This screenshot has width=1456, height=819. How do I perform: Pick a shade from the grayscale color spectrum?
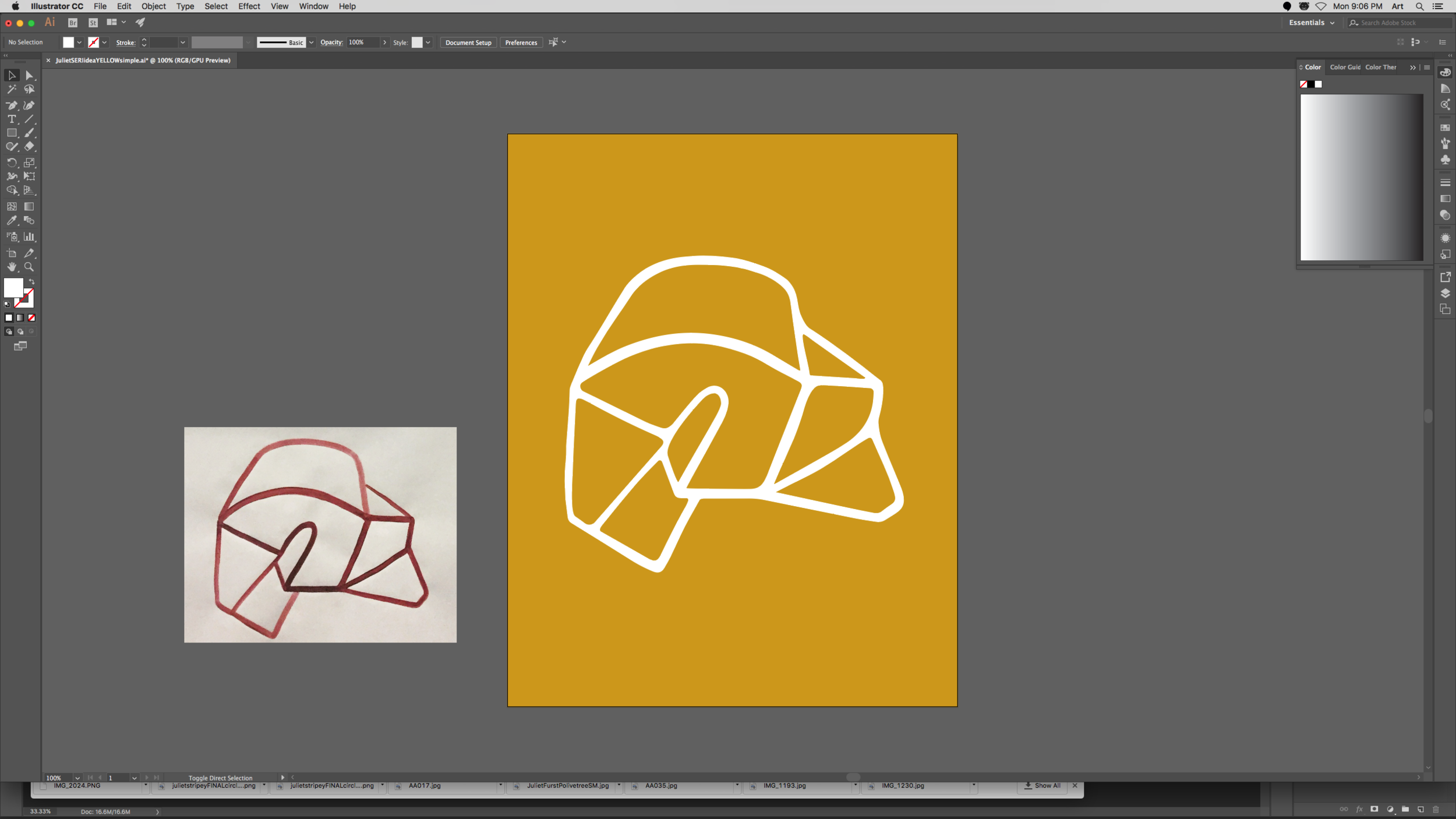click(x=1361, y=178)
